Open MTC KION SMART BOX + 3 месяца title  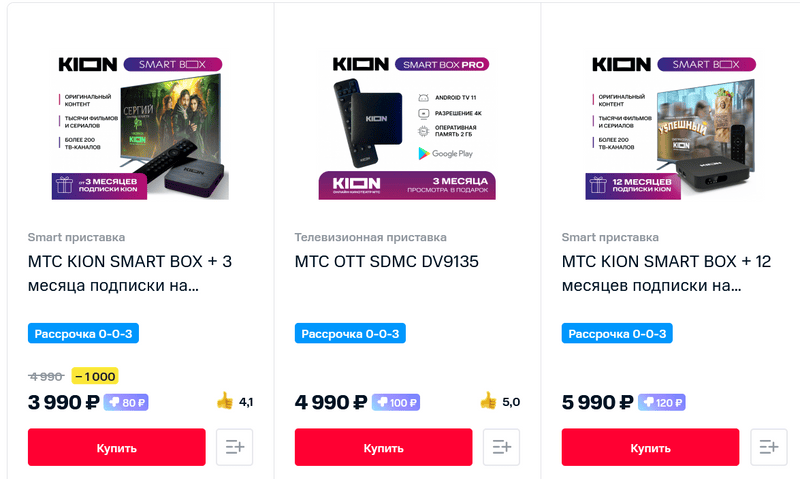[130, 273]
